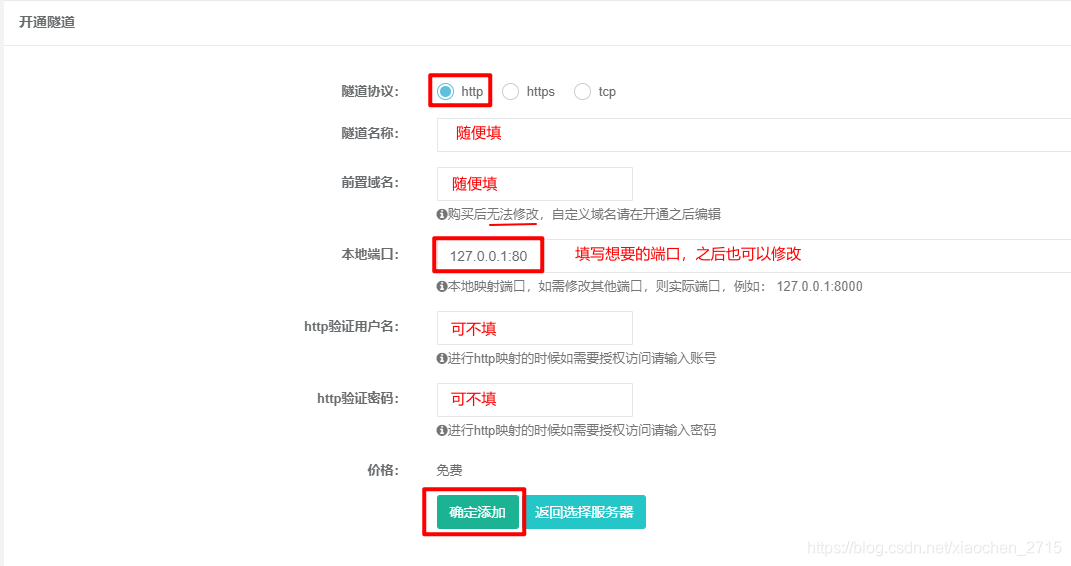The image size is (1071, 566).
Task: Choose the tcp tunnel protocol option
Action: pos(582,91)
